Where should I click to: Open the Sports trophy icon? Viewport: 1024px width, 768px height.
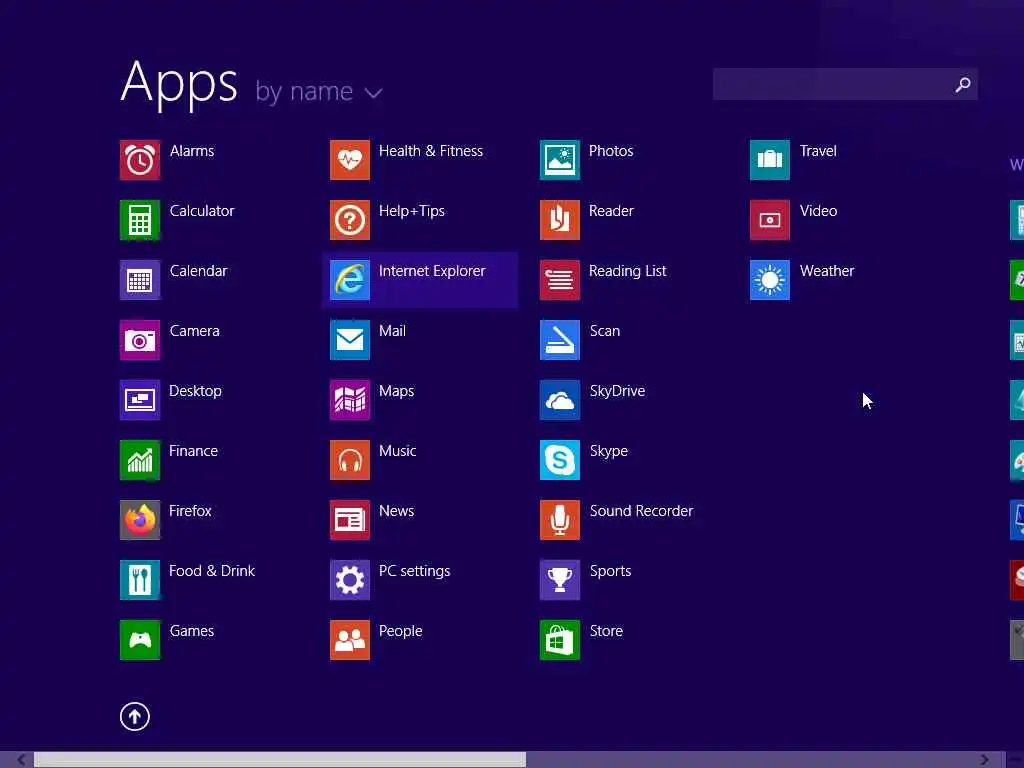pyautogui.click(x=560, y=580)
